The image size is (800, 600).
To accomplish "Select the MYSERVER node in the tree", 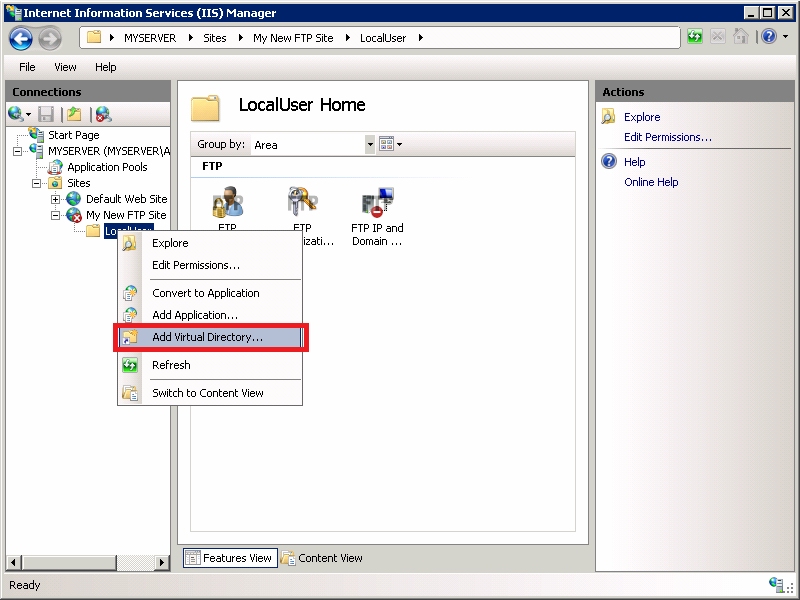I will [109, 151].
